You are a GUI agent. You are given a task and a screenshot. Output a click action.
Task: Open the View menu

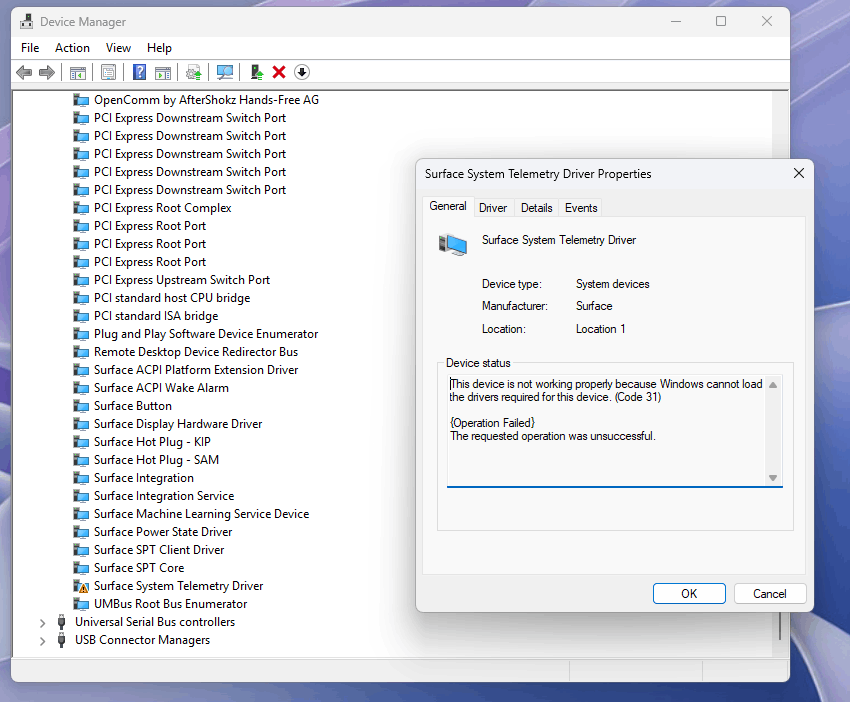(x=118, y=48)
